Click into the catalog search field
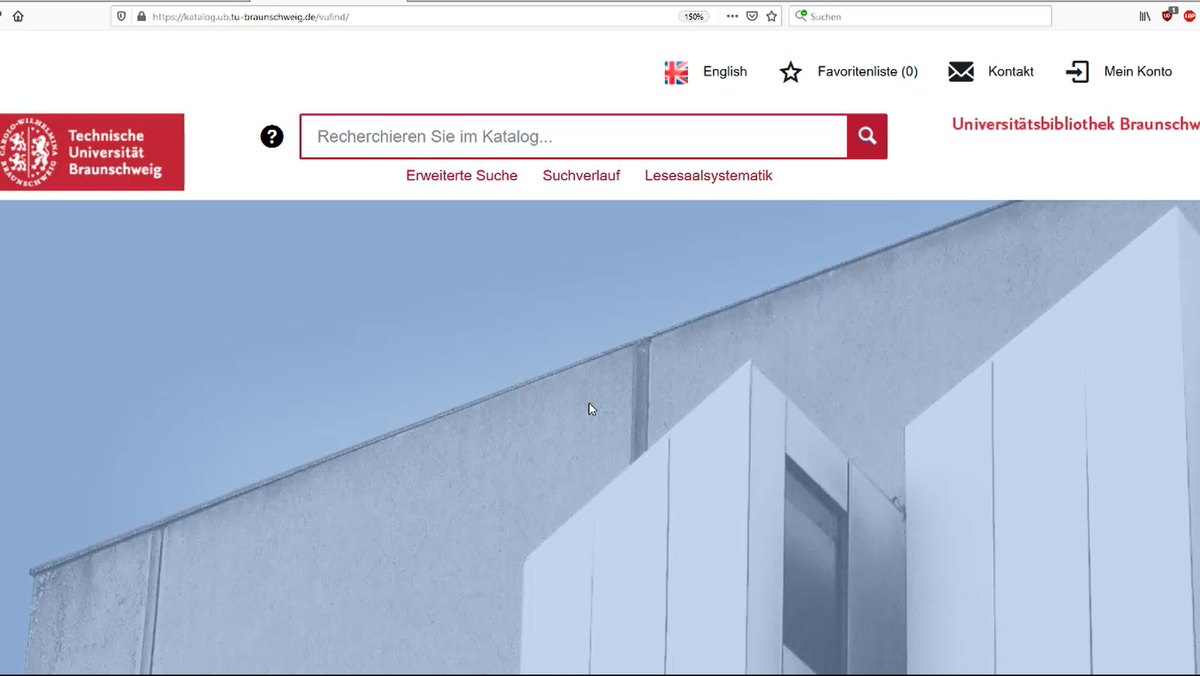1200x676 pixels. coord(574,137)
